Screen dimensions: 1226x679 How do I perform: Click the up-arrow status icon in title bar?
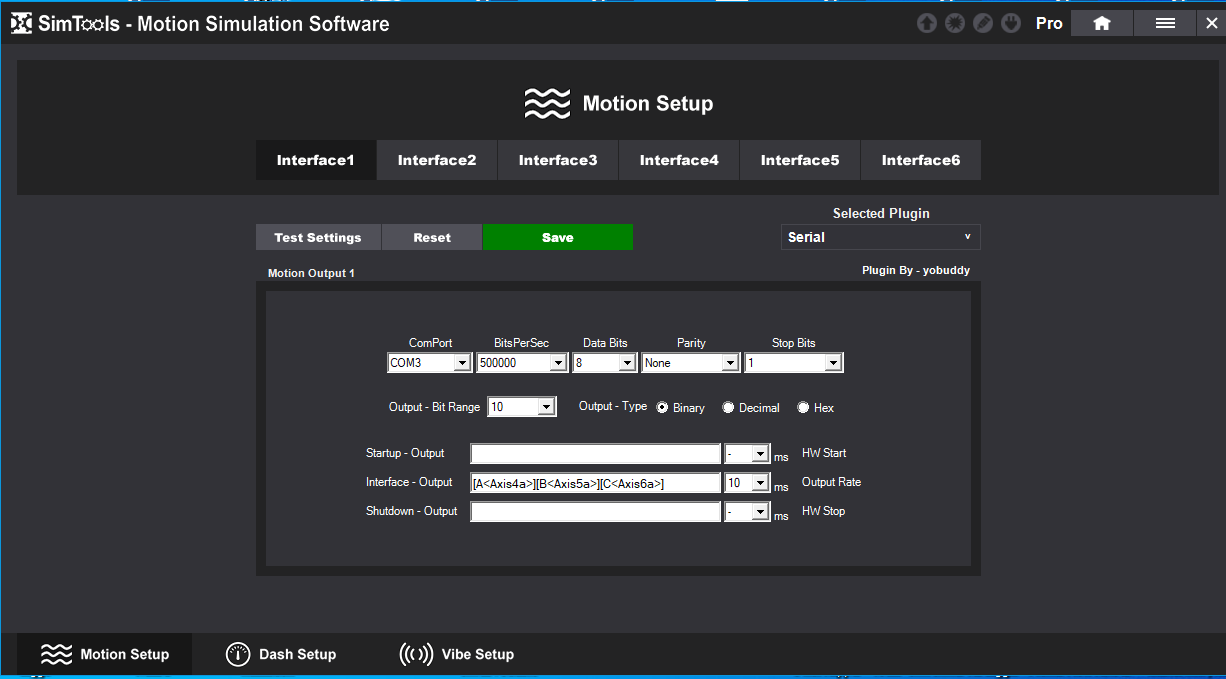(x=927, y=23)
